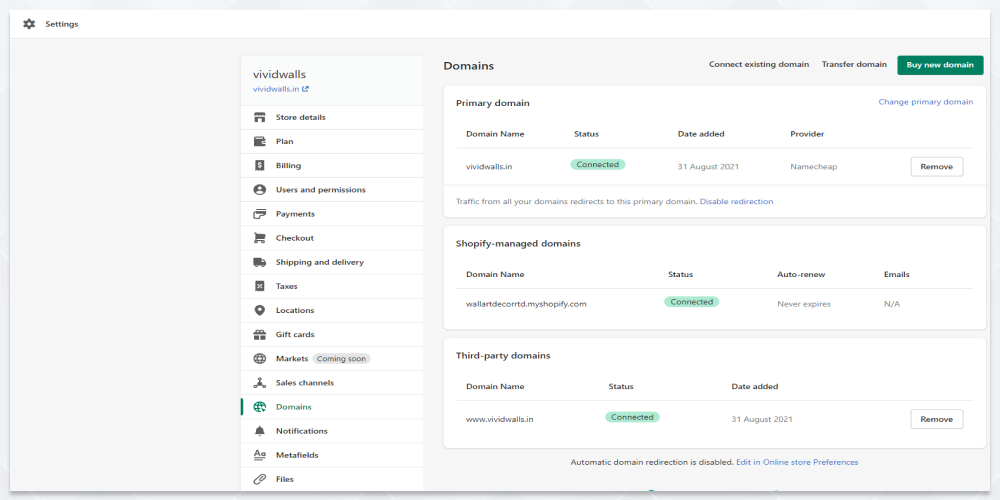The image size is (1000, 500).
Task: Select Markets in the sidebar
Action: click(x=332, y=358)
